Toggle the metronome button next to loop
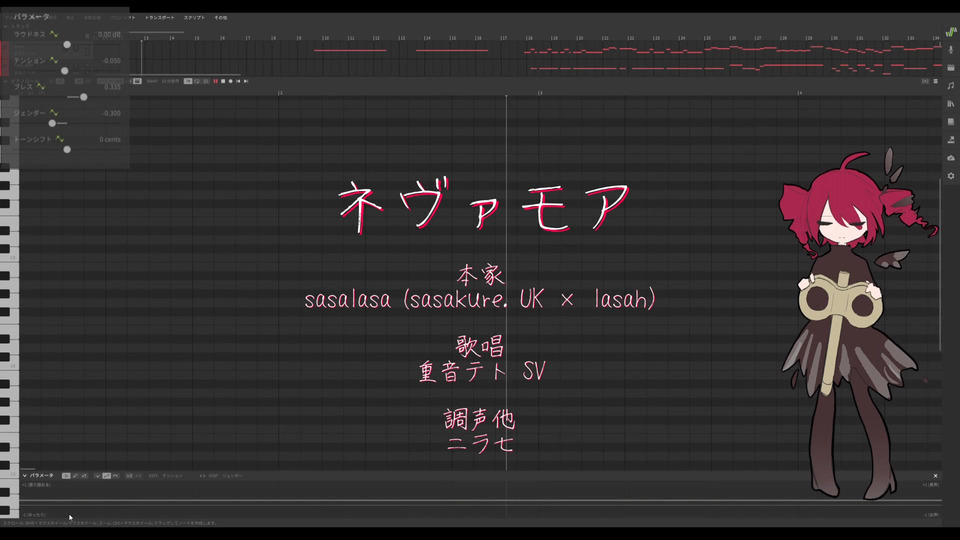Screen dimensions: 960x540 (x=206, y=81)
